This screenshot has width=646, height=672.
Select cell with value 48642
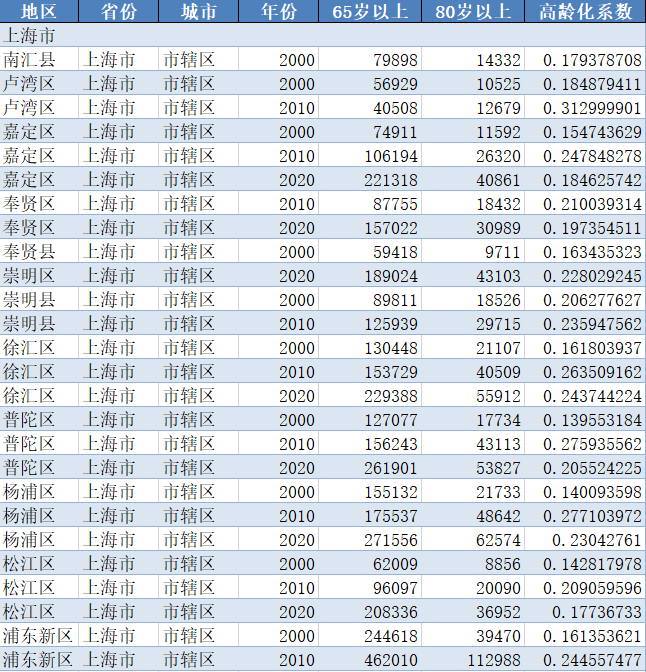[x=473, y=515]
